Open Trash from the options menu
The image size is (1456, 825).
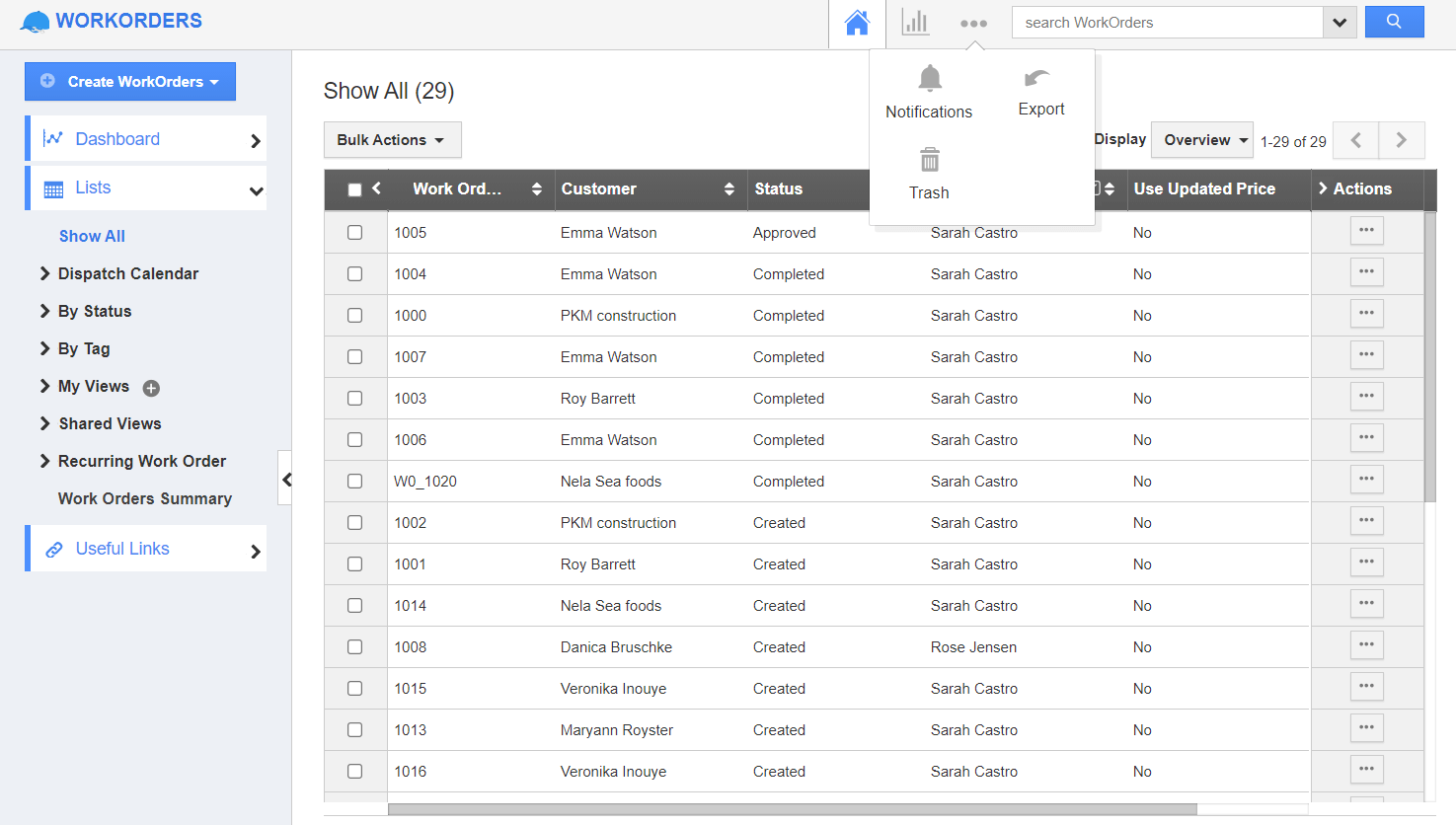pos(929,172)
